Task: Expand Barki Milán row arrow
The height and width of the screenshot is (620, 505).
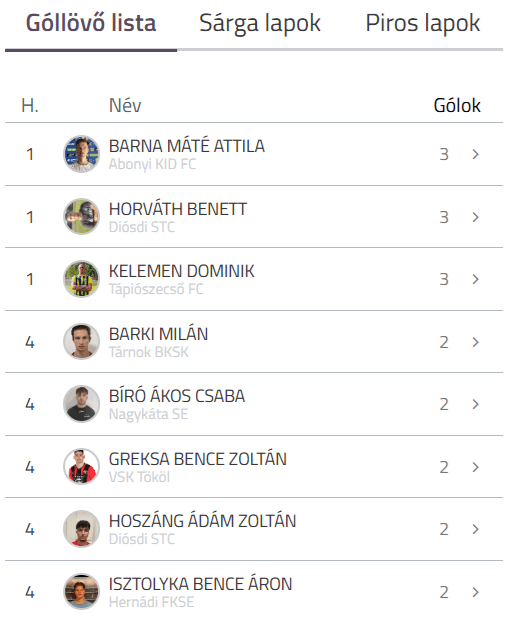Action: tap(476, 342)
